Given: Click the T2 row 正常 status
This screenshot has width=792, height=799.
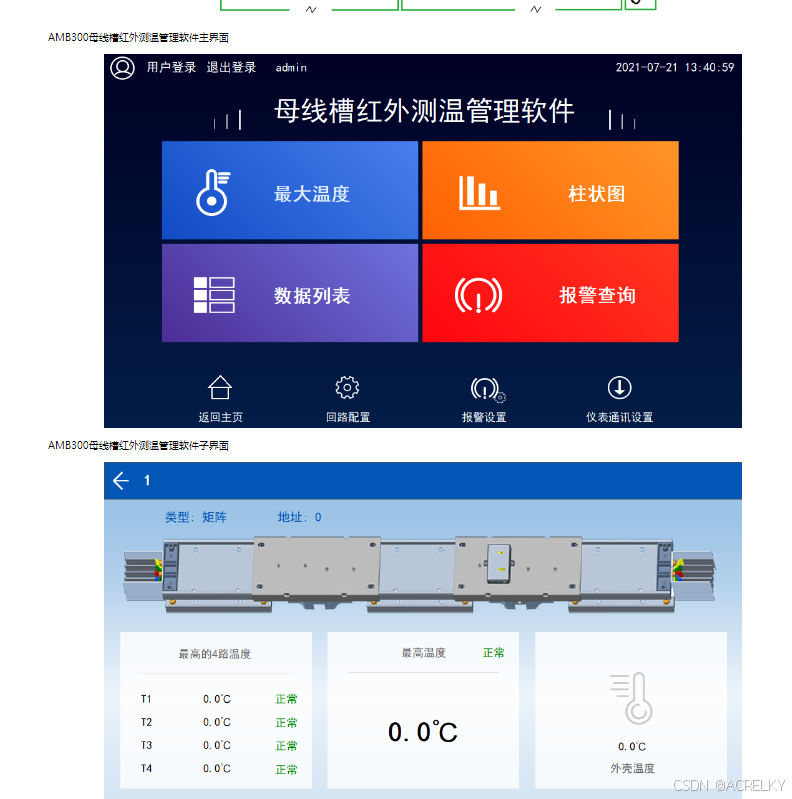Looking at the screenshot, I should 286,723.
